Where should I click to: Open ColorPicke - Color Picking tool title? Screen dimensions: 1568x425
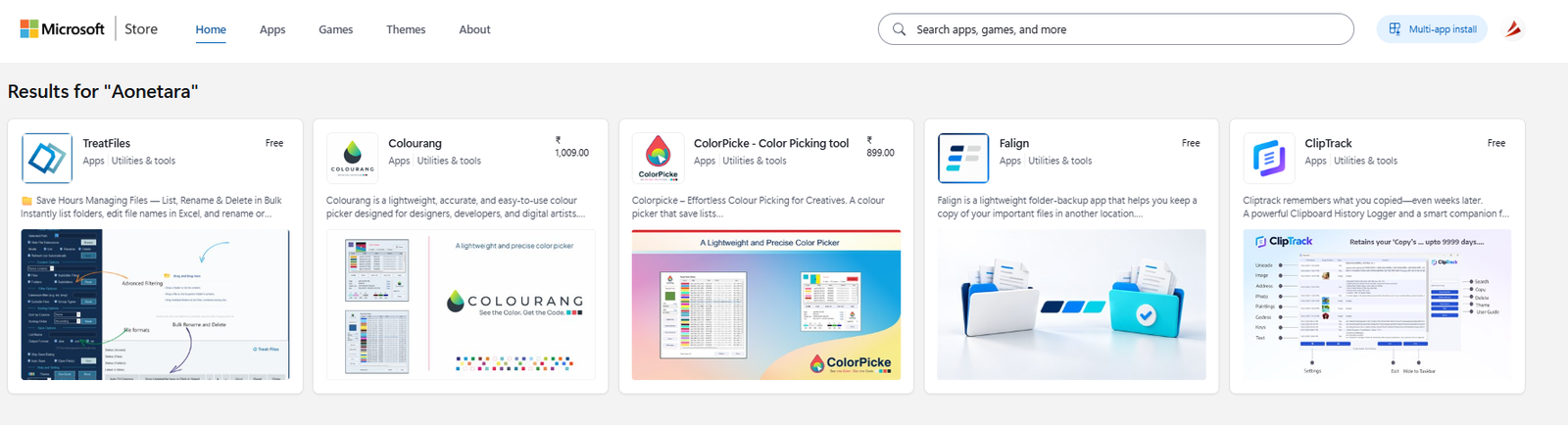771,143
